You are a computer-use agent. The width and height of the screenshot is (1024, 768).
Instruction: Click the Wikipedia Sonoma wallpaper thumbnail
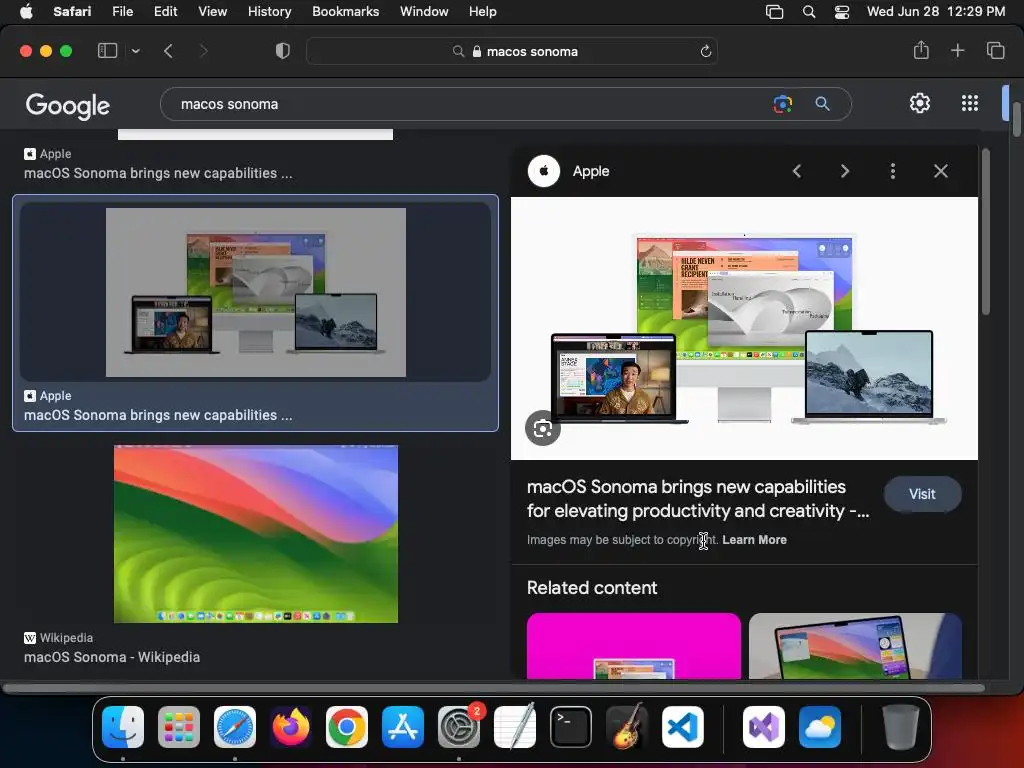(x=256, y=534)
